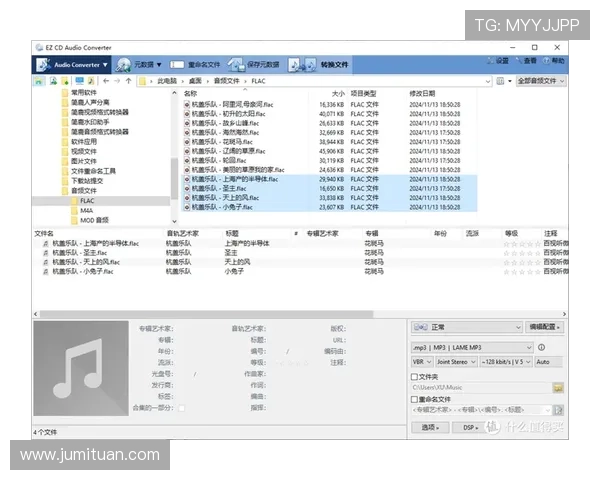Open the Audio Converter mode menu

click(72, 65)
